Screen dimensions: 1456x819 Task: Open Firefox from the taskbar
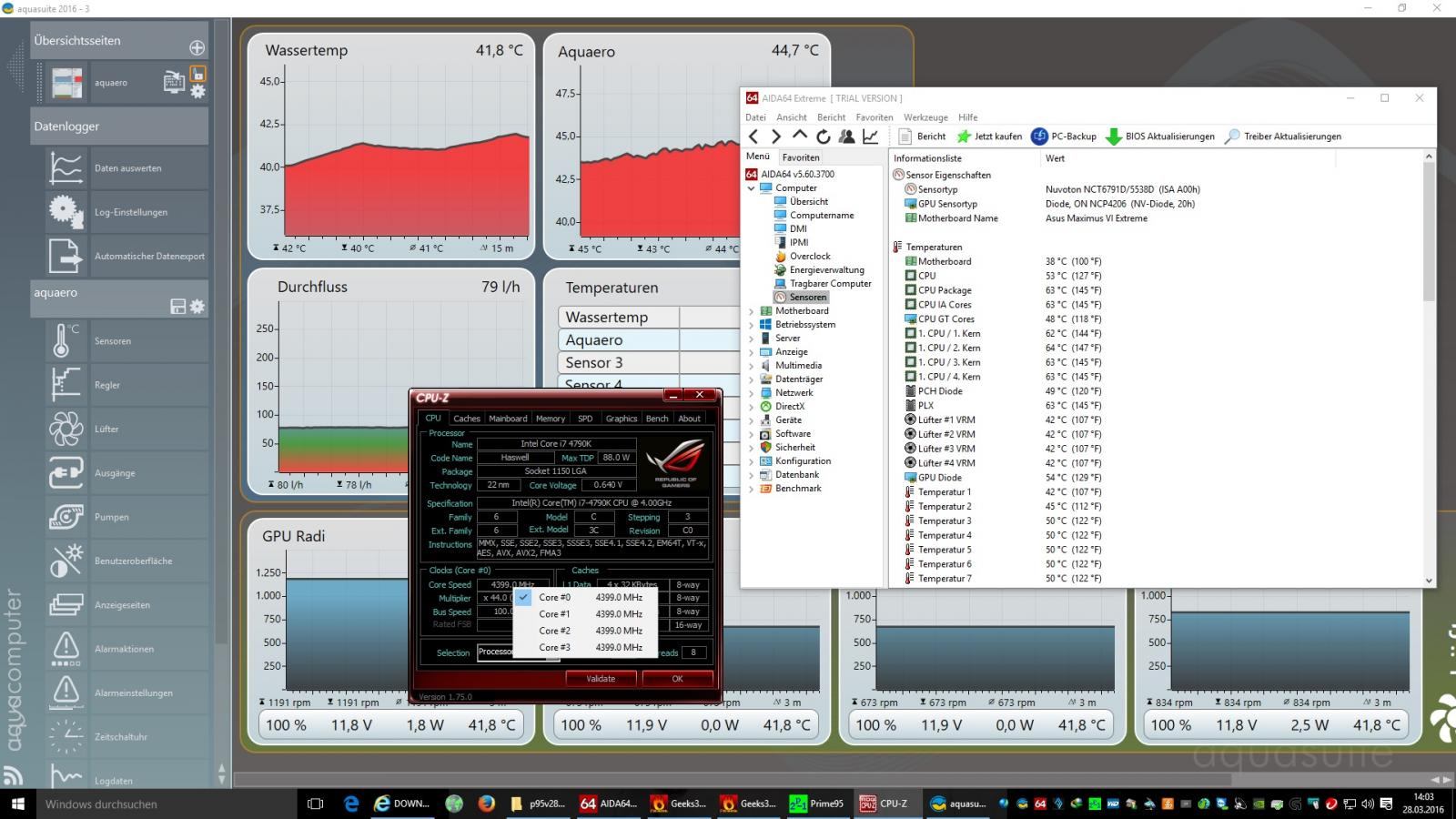pyautogui.click(x=486, y=804)
